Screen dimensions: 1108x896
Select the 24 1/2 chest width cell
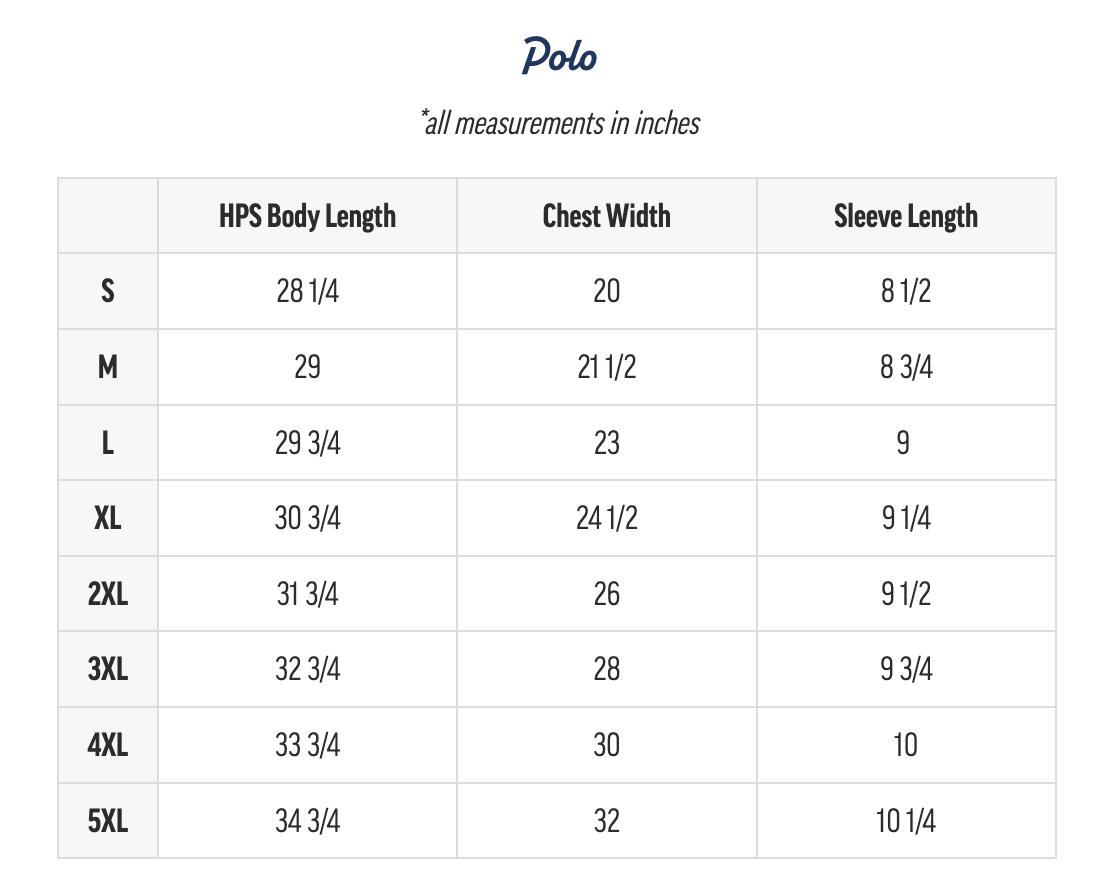pos(606,518)
